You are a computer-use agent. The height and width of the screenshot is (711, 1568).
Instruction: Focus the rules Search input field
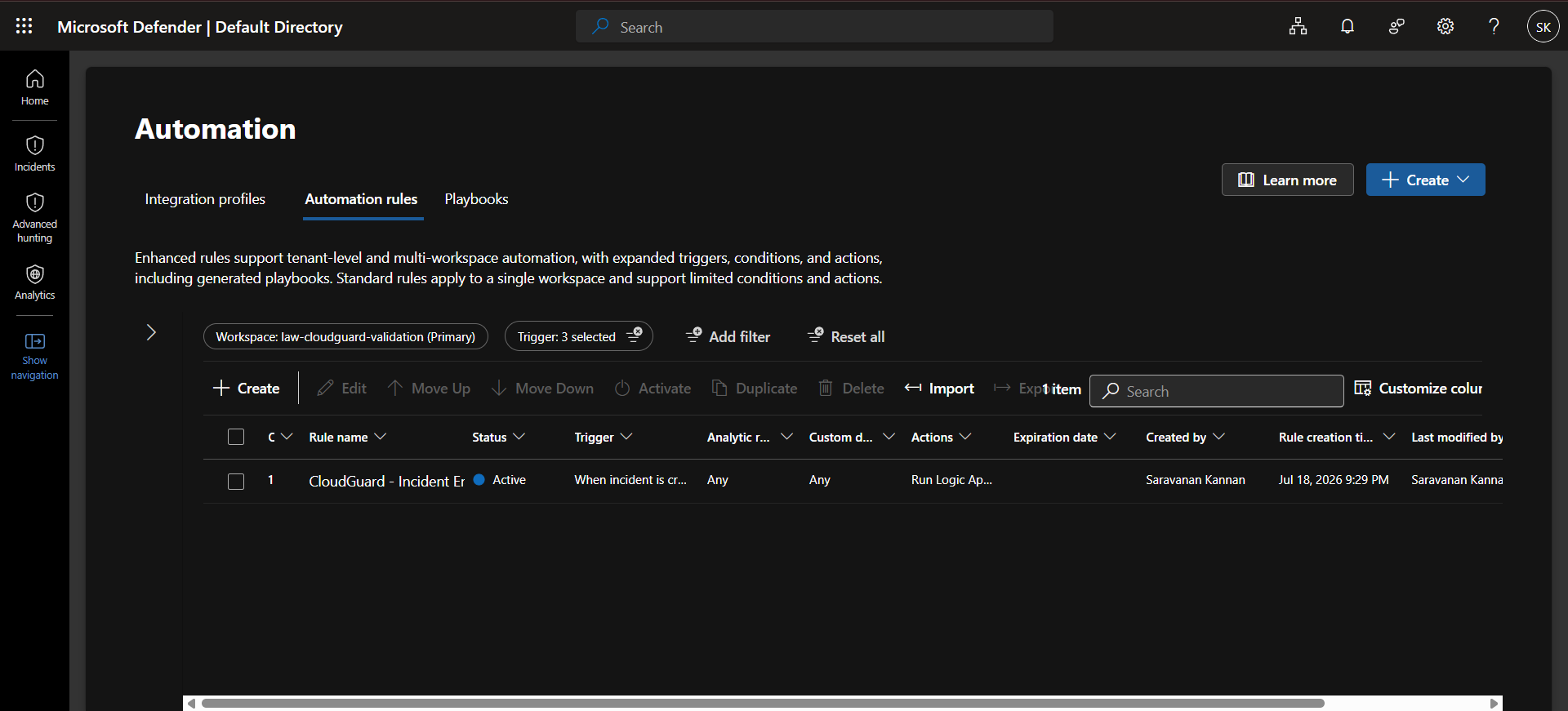(x=1216, y=391)
